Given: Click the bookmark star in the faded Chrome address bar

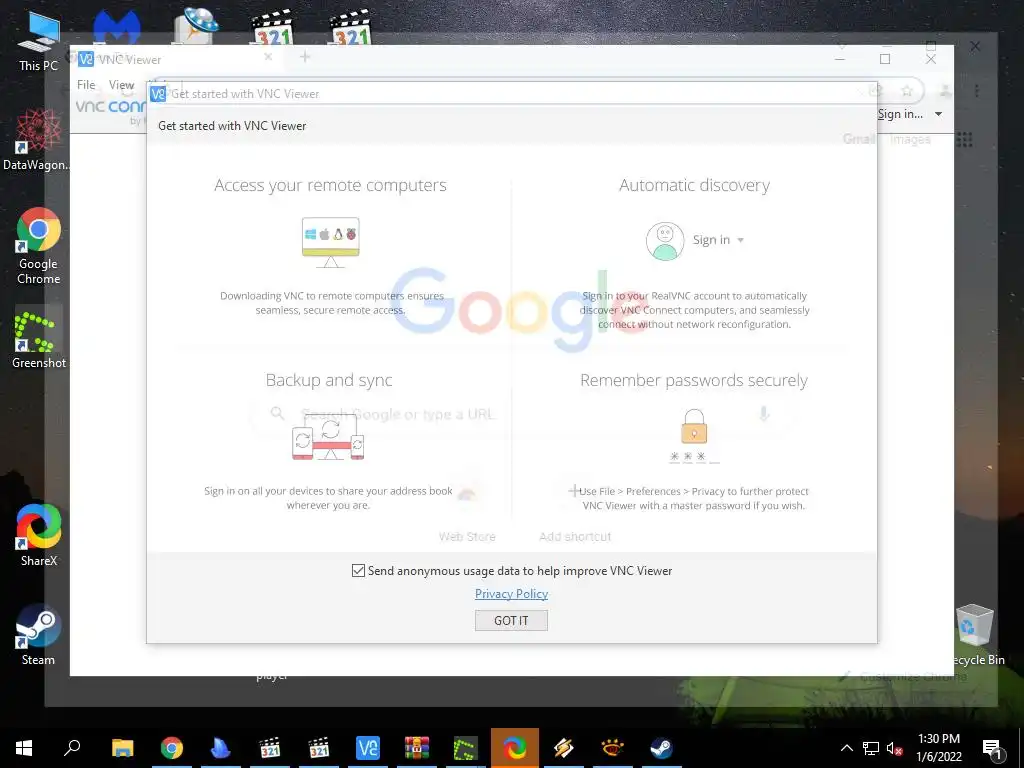Looking at the screenshot, I should coord(906,91).
